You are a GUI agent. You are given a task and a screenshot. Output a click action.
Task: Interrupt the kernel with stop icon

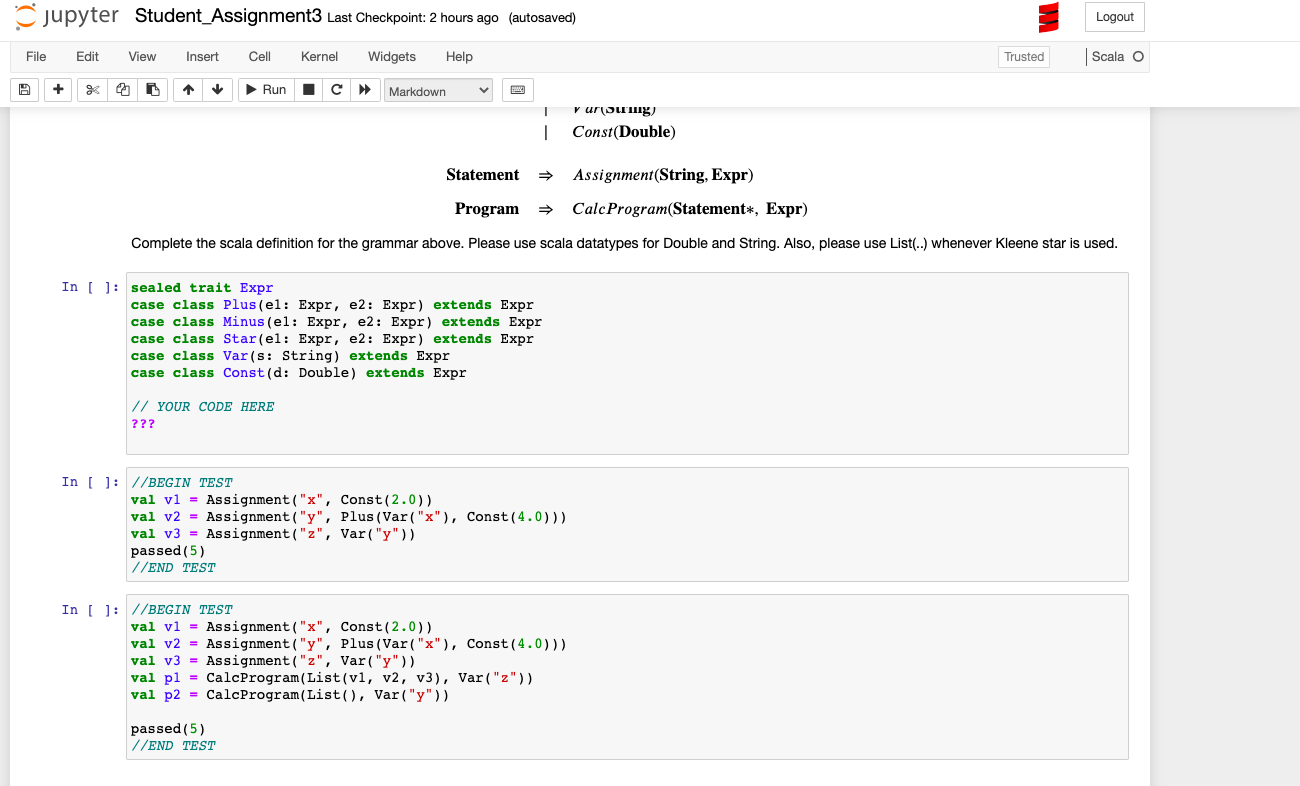coord(309,89)
